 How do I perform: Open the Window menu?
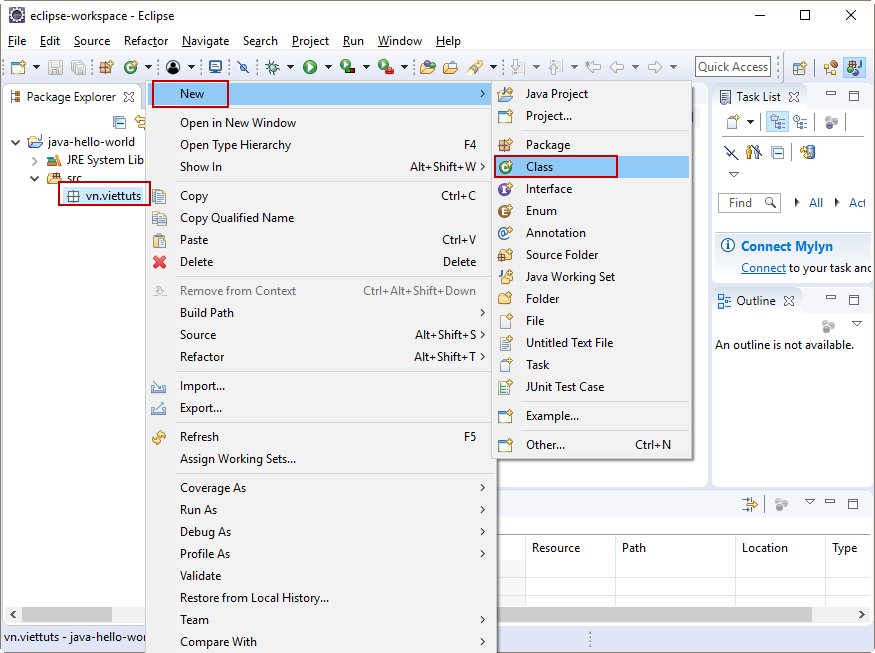[x=400, y=41]
